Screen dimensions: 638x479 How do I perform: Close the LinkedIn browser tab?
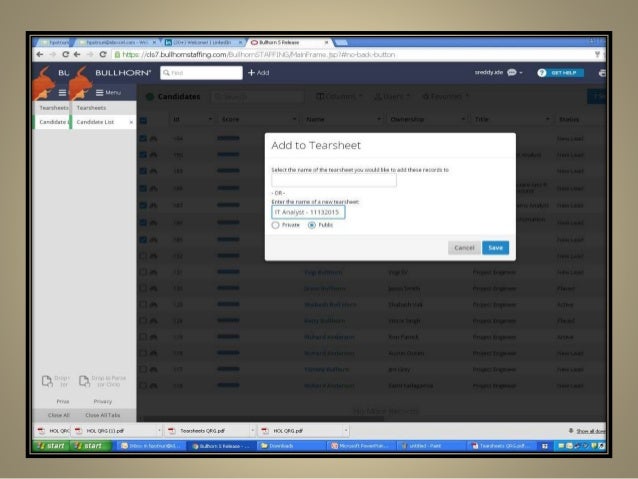tap(240, 42)
